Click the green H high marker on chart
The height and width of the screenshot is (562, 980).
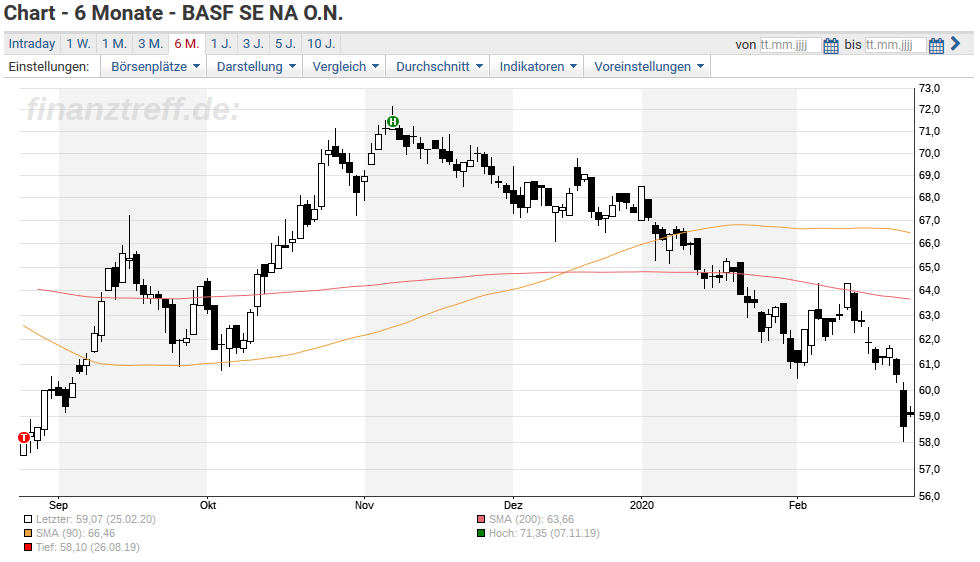click(x=392, y=121)
